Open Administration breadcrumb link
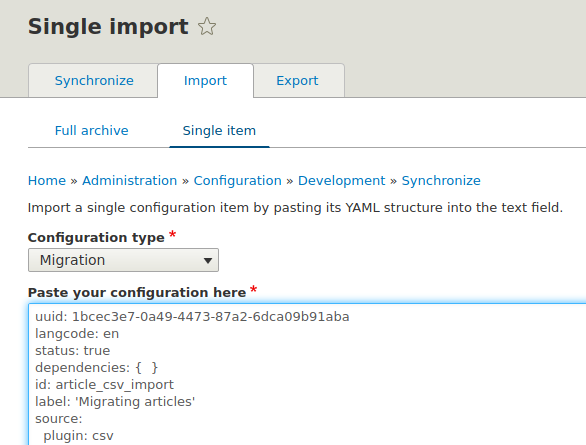The height and width of the screenshot is (445, 586). (129, 180)
